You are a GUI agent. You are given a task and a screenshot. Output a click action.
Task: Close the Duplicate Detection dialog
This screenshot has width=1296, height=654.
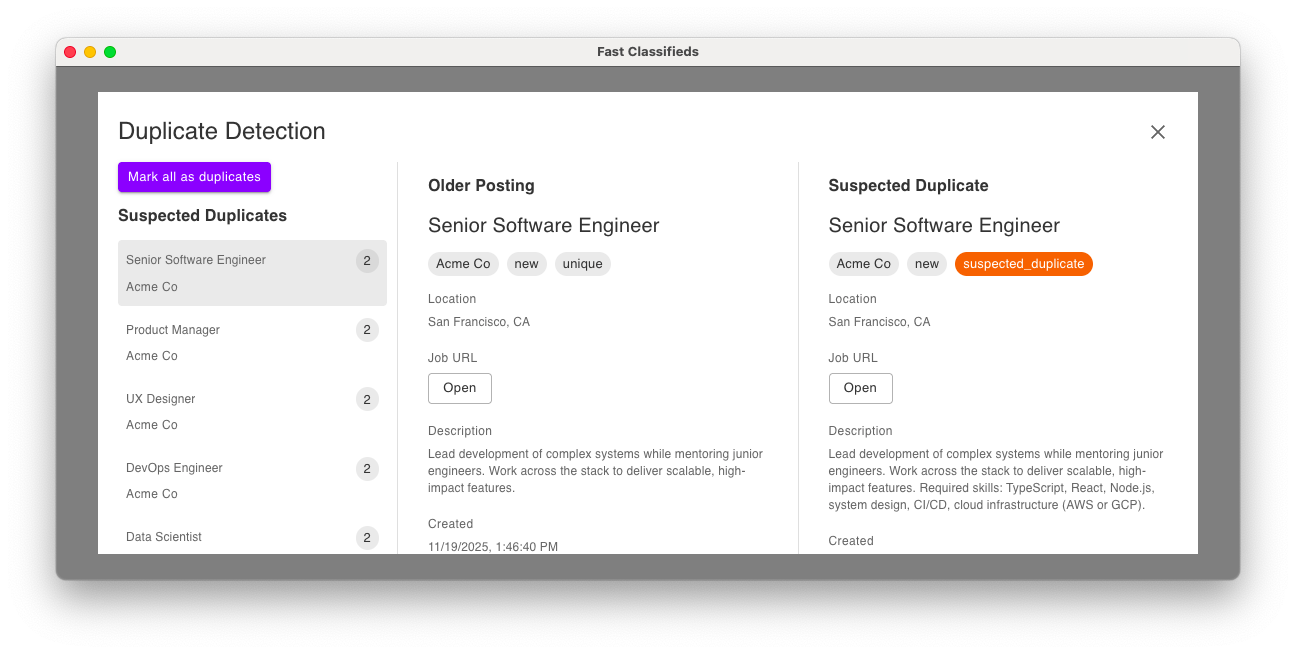click(x=1158, y=132)
